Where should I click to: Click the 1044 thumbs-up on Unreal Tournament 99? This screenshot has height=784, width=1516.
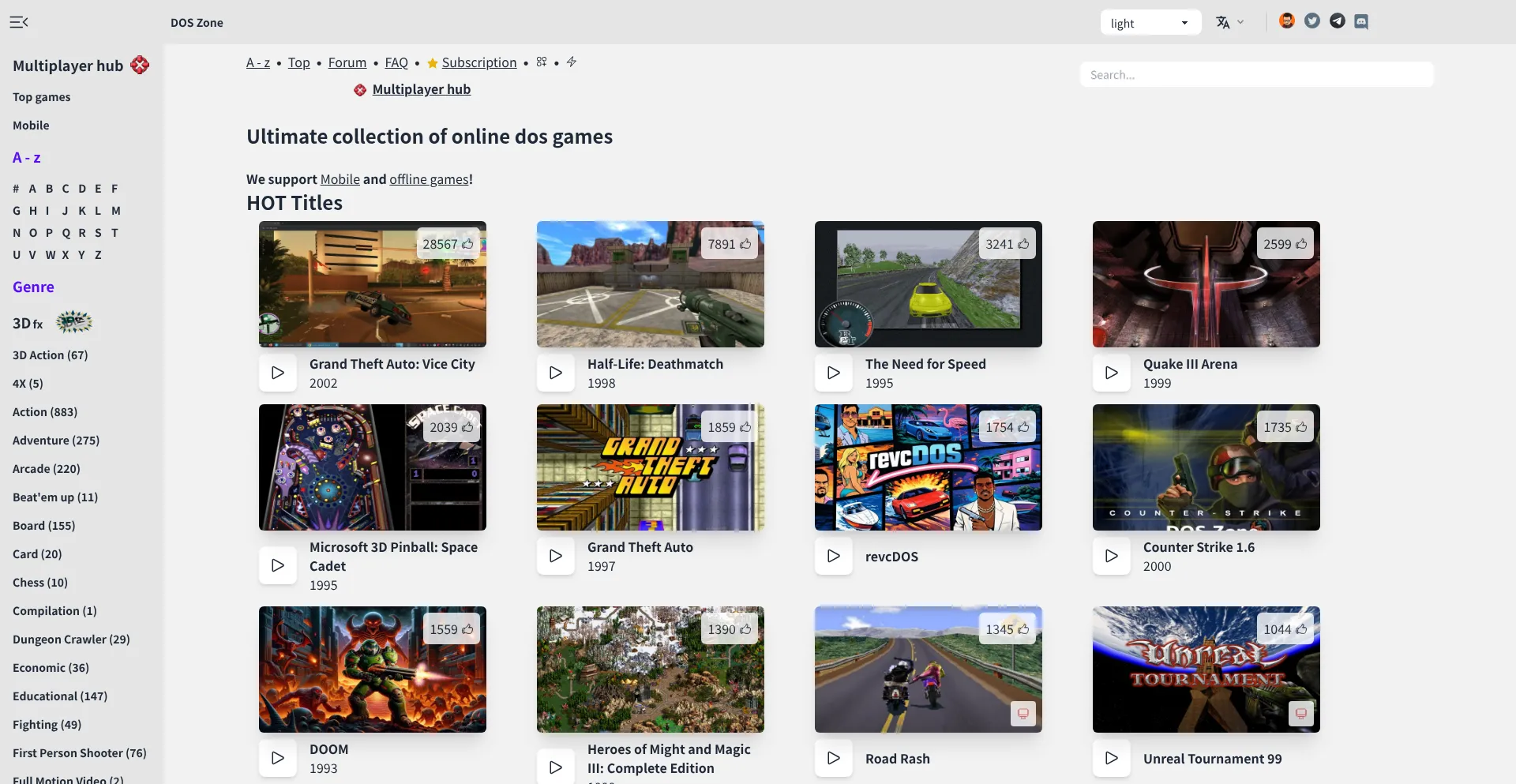1285,629
